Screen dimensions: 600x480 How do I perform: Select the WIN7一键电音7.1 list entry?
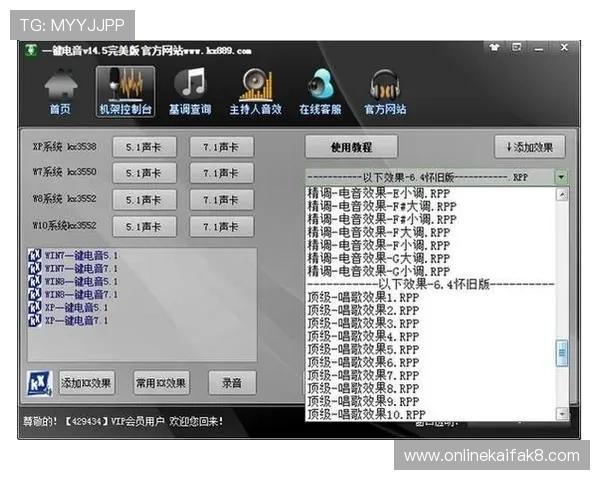[x=73, y=268]
